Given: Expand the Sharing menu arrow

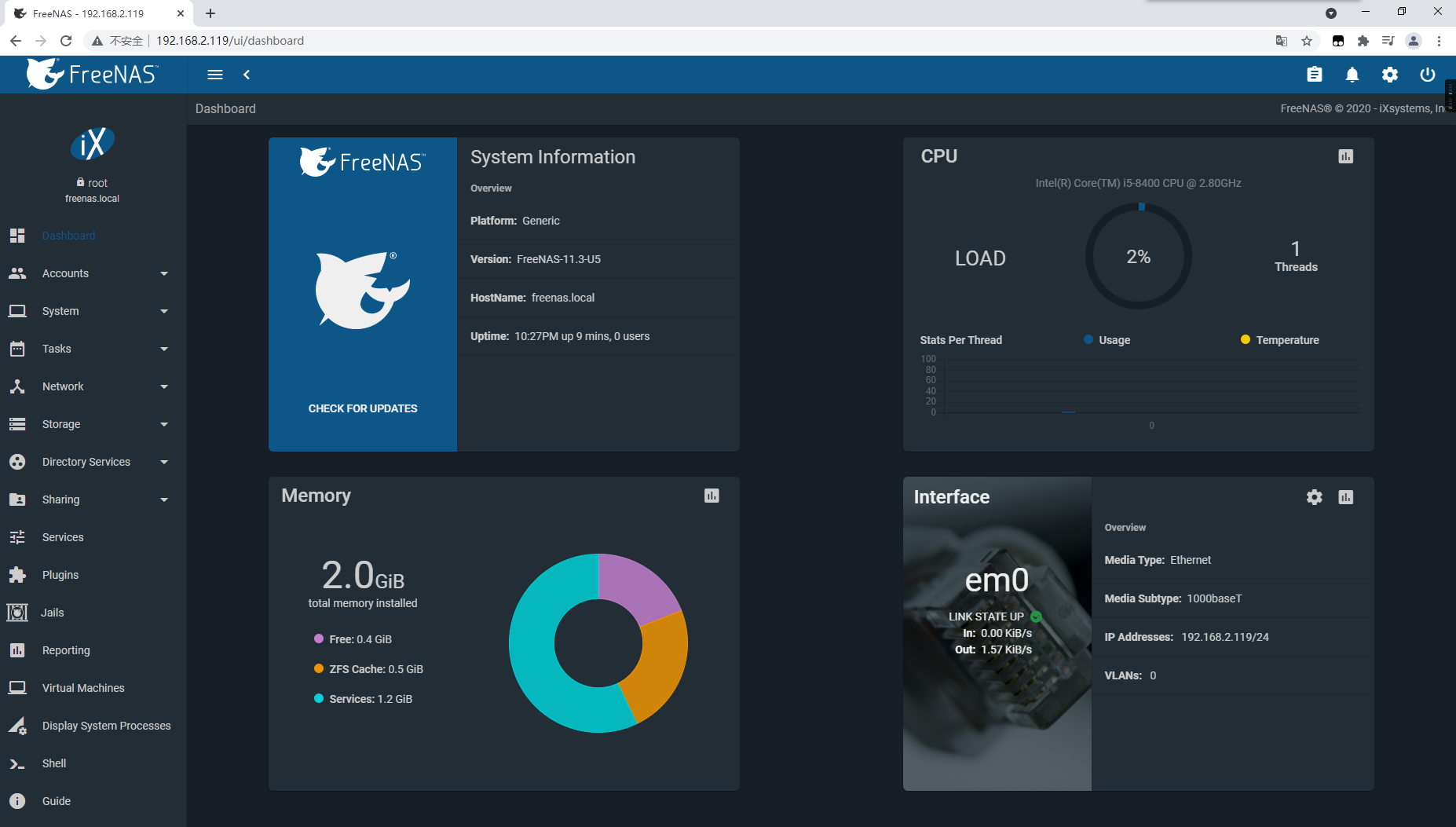Looking at the screenshot, I should [164, 499].
